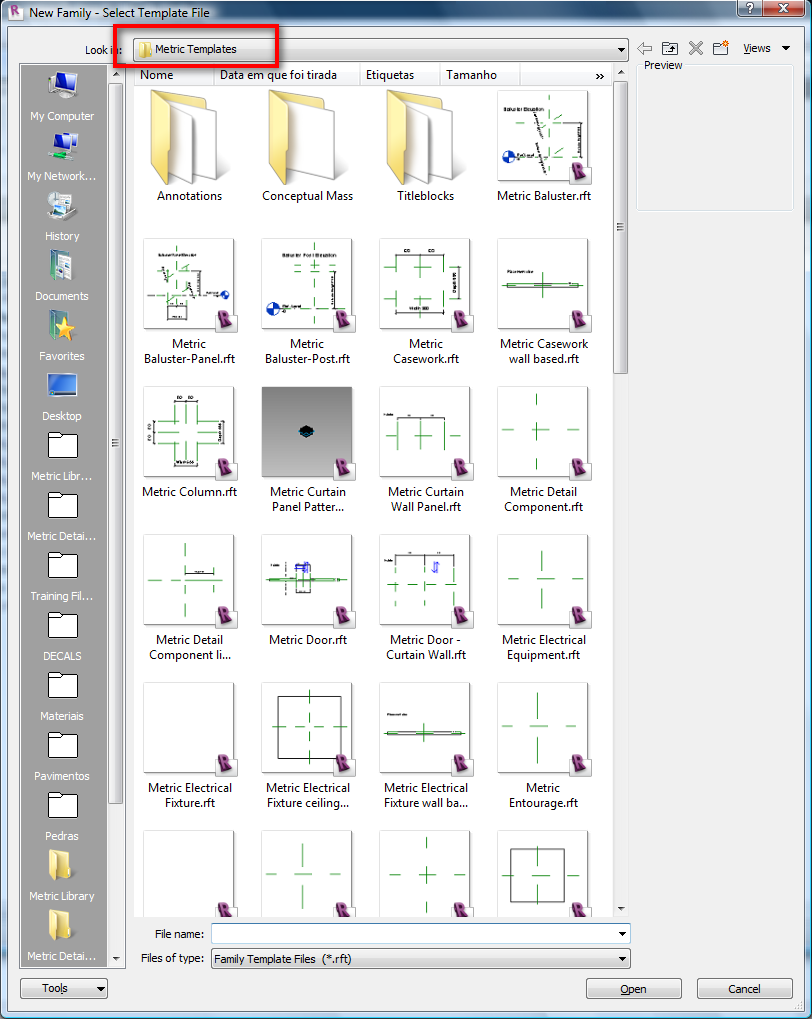812x1019 pixels.
Task: Select Metric Electrical Equipment.rft
Action: pos(544,598)
